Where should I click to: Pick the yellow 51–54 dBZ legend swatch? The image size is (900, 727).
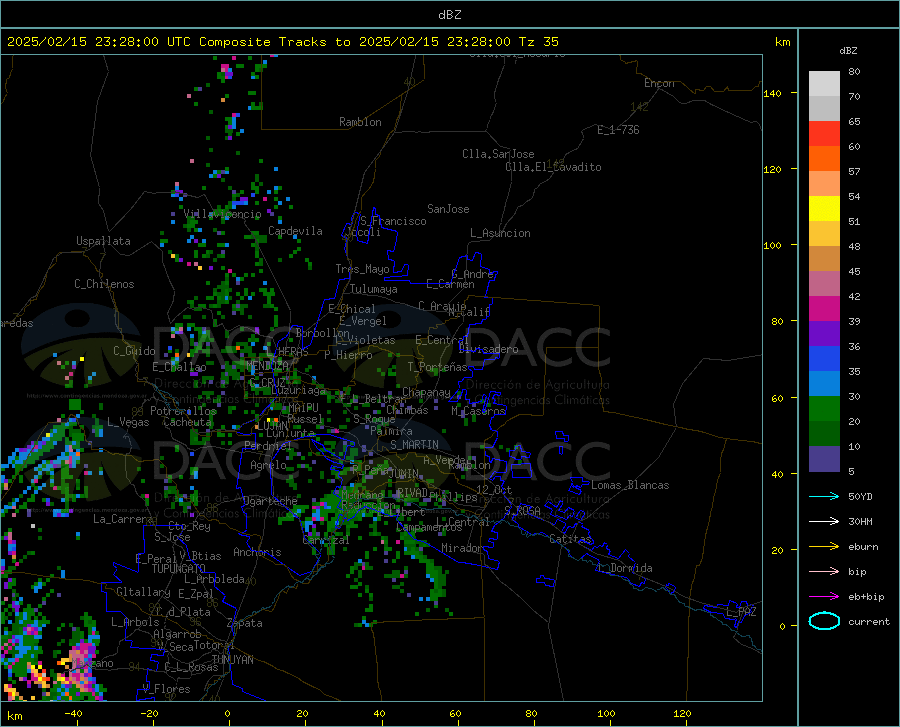pyautogui.click(x=824, y=209)
